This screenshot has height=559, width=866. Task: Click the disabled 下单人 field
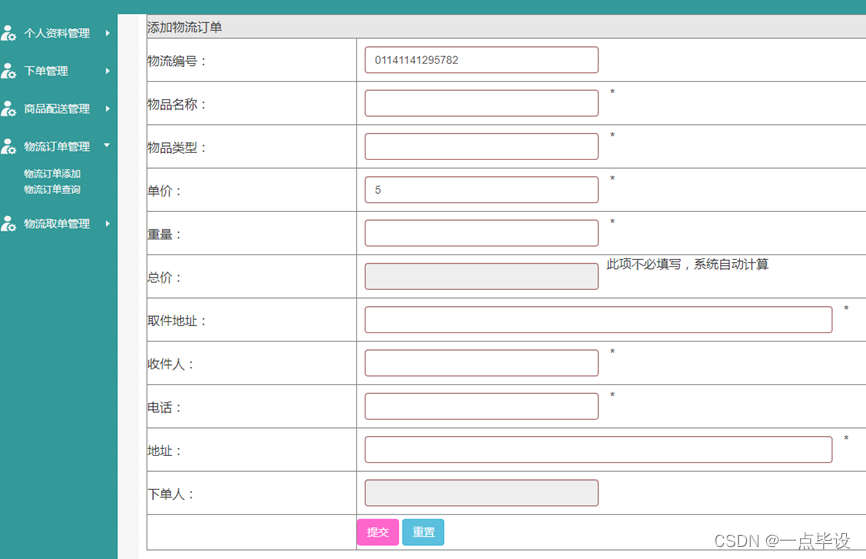pyautogui.click(x=482, y=493)
